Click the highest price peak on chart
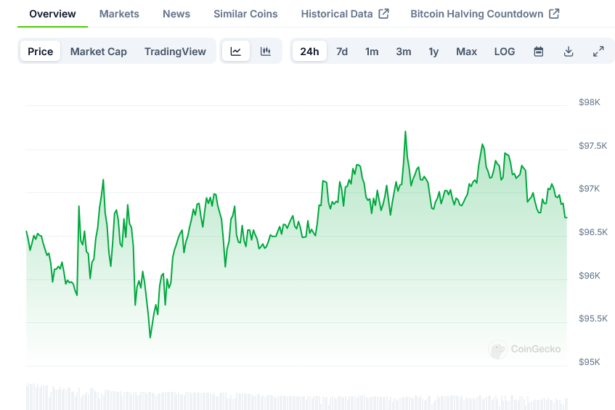615x410 pixels. click(405, 132)
